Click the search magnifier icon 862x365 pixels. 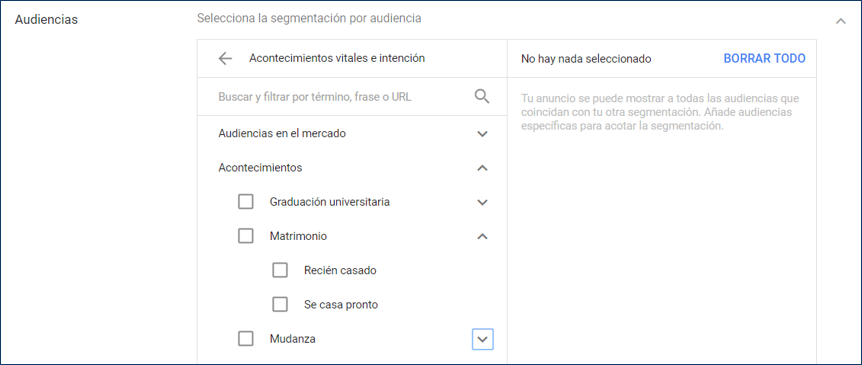pos(482,97)
